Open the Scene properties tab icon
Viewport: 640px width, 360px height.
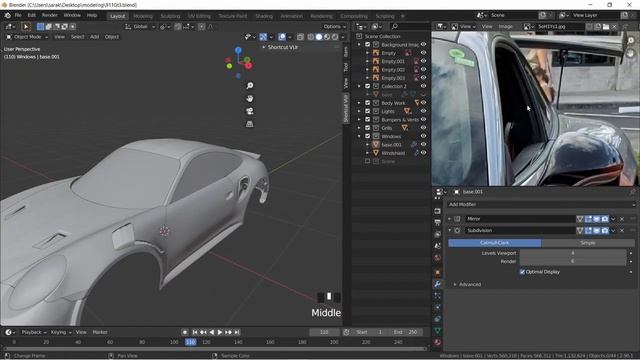pyautogui.click(x=438, y=246)
